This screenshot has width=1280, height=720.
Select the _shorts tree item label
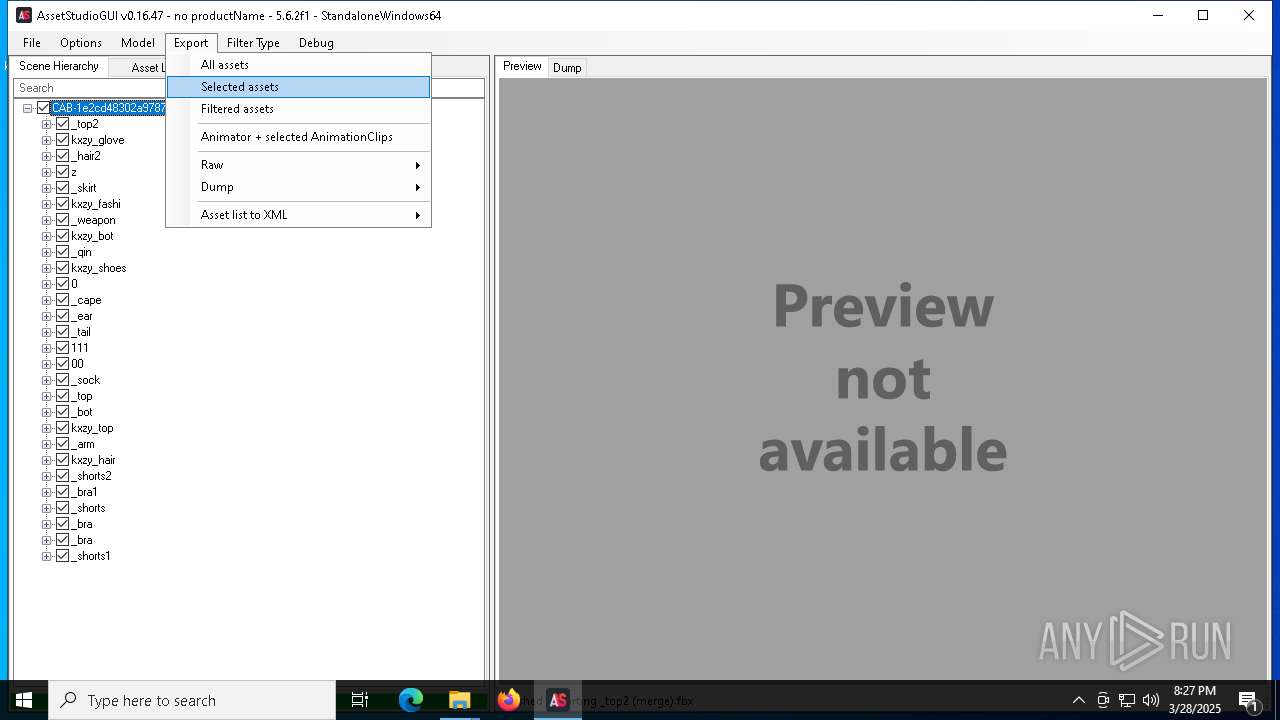point(88,508)
